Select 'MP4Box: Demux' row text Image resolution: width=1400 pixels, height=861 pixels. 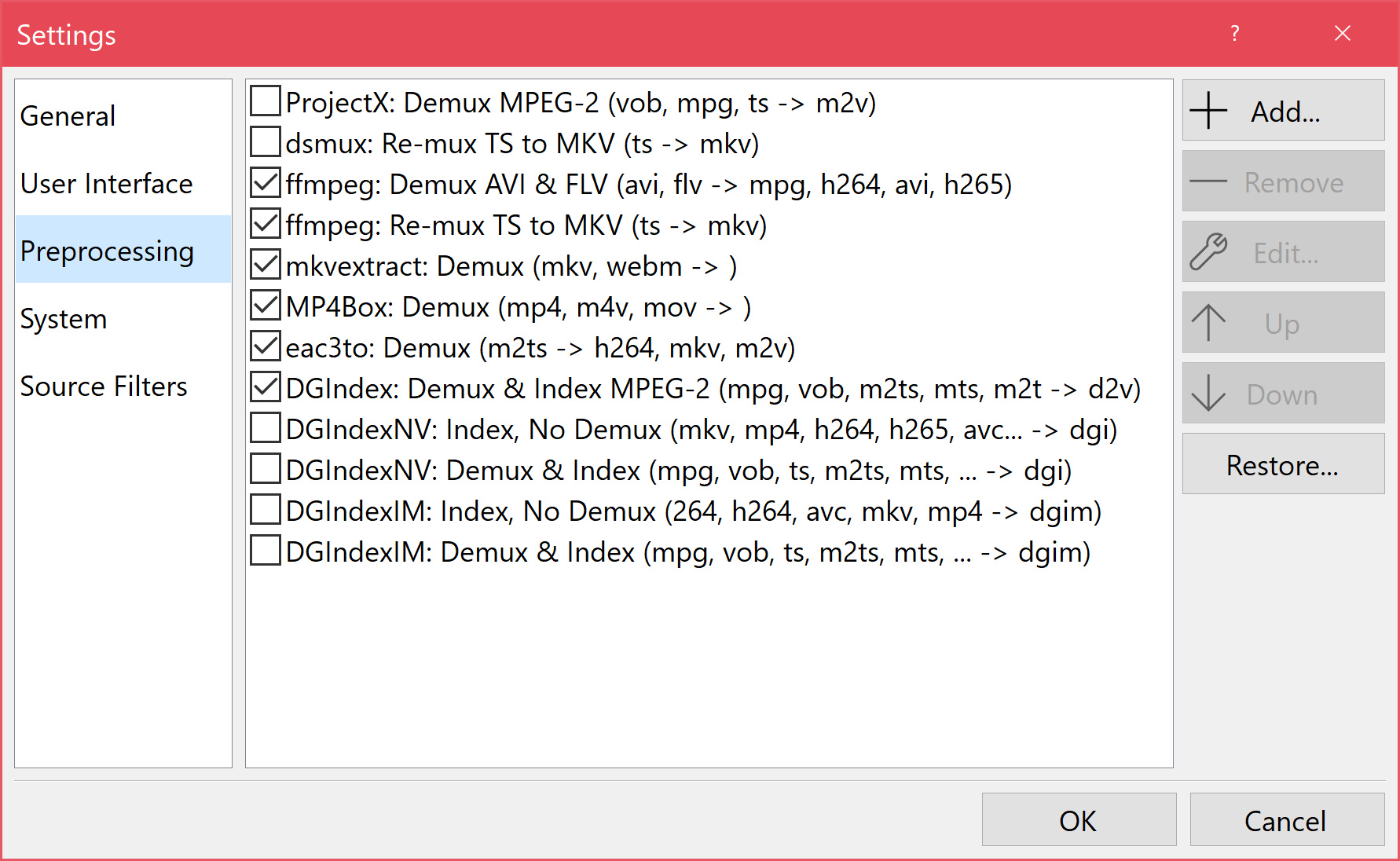coord(519,307)
